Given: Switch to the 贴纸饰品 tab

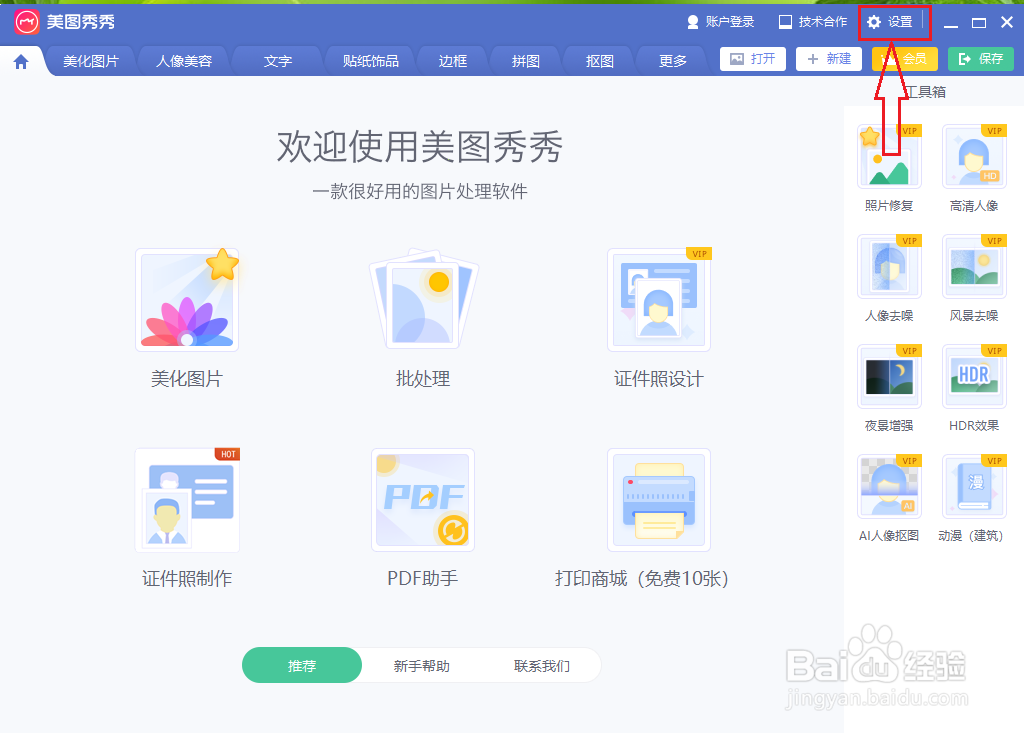Looking at the screenshot, I should click(370, 61).
